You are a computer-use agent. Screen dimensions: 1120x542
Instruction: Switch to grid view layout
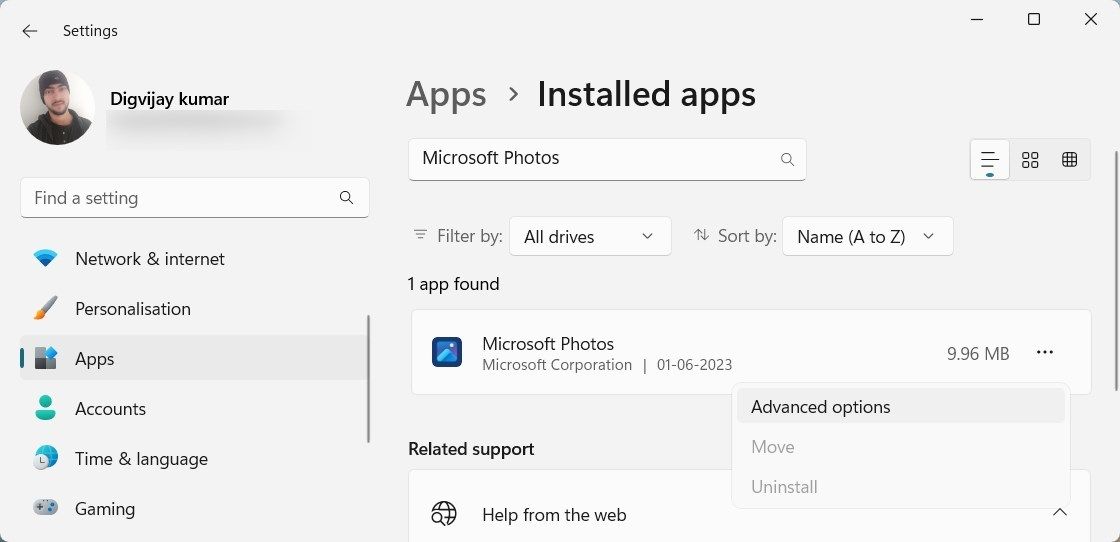coord(1030,160)
